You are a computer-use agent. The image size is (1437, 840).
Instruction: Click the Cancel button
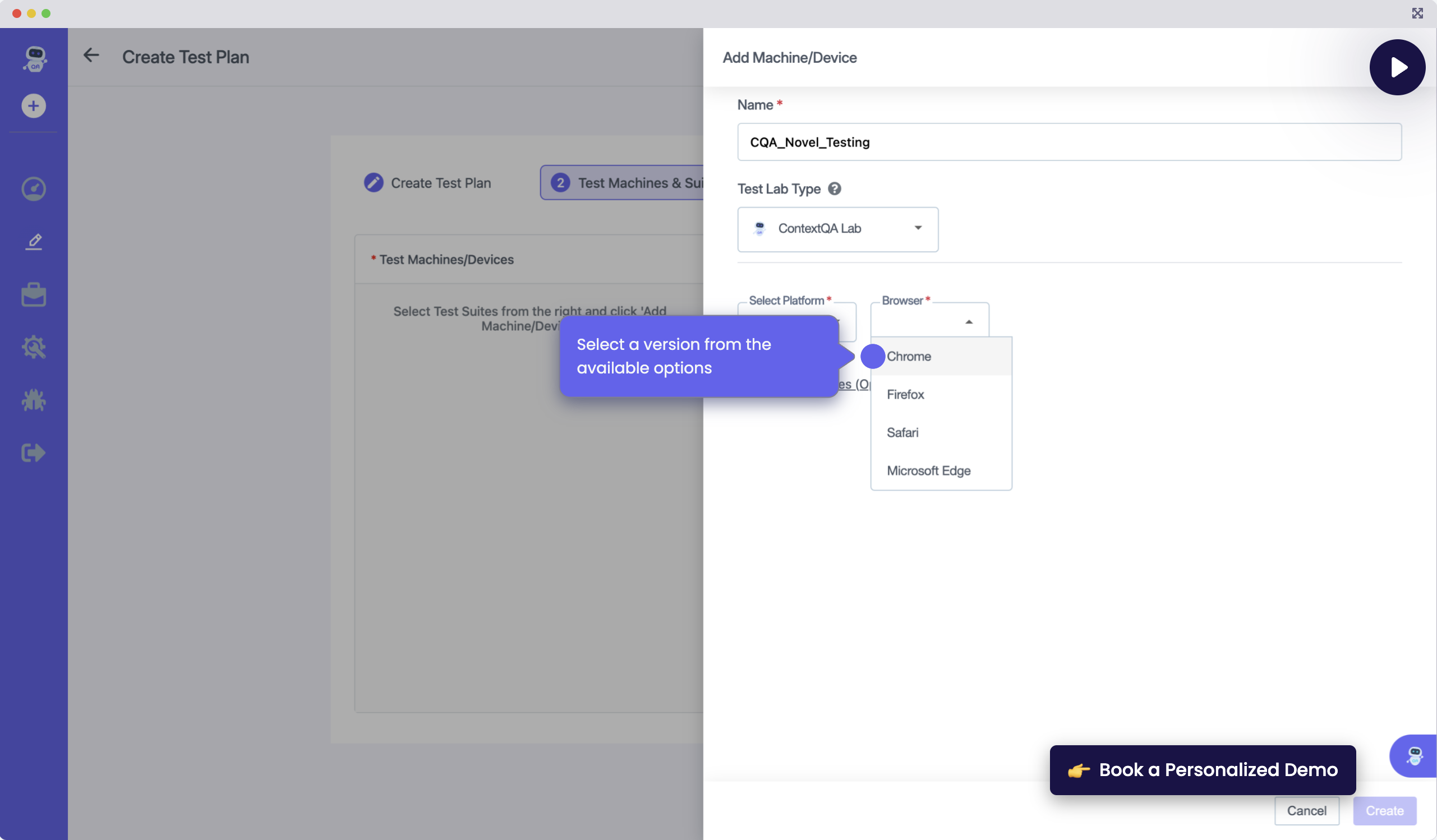[1306, 810]
